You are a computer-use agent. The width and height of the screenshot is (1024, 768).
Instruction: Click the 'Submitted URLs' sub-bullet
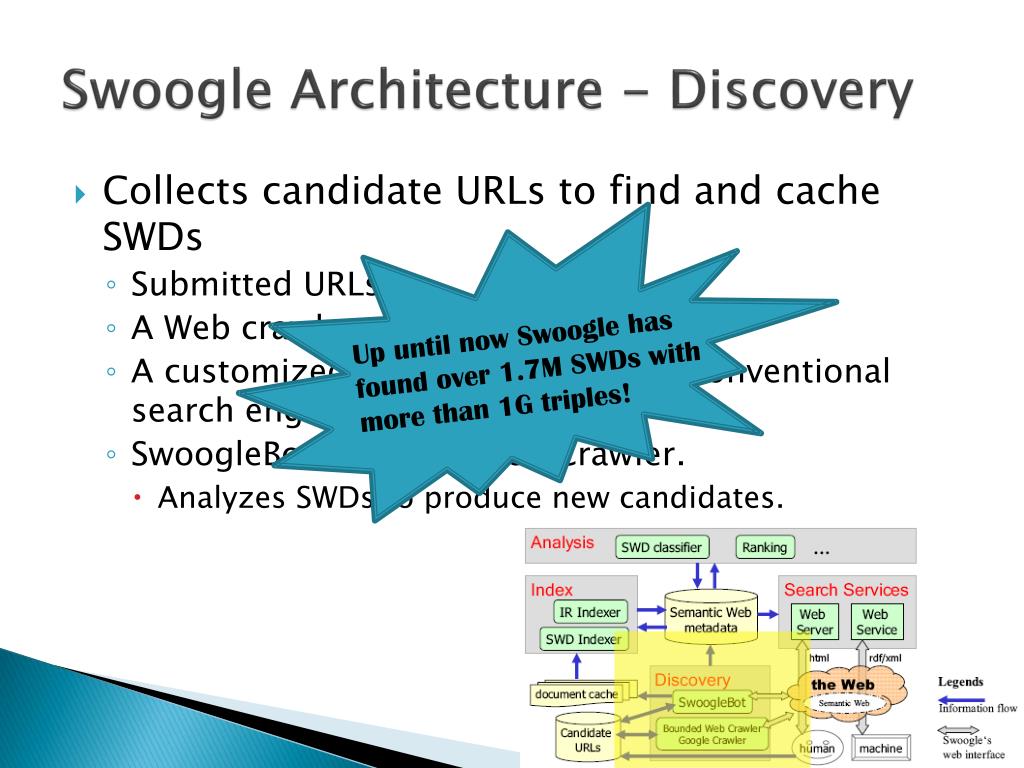[x=253, y=284]
